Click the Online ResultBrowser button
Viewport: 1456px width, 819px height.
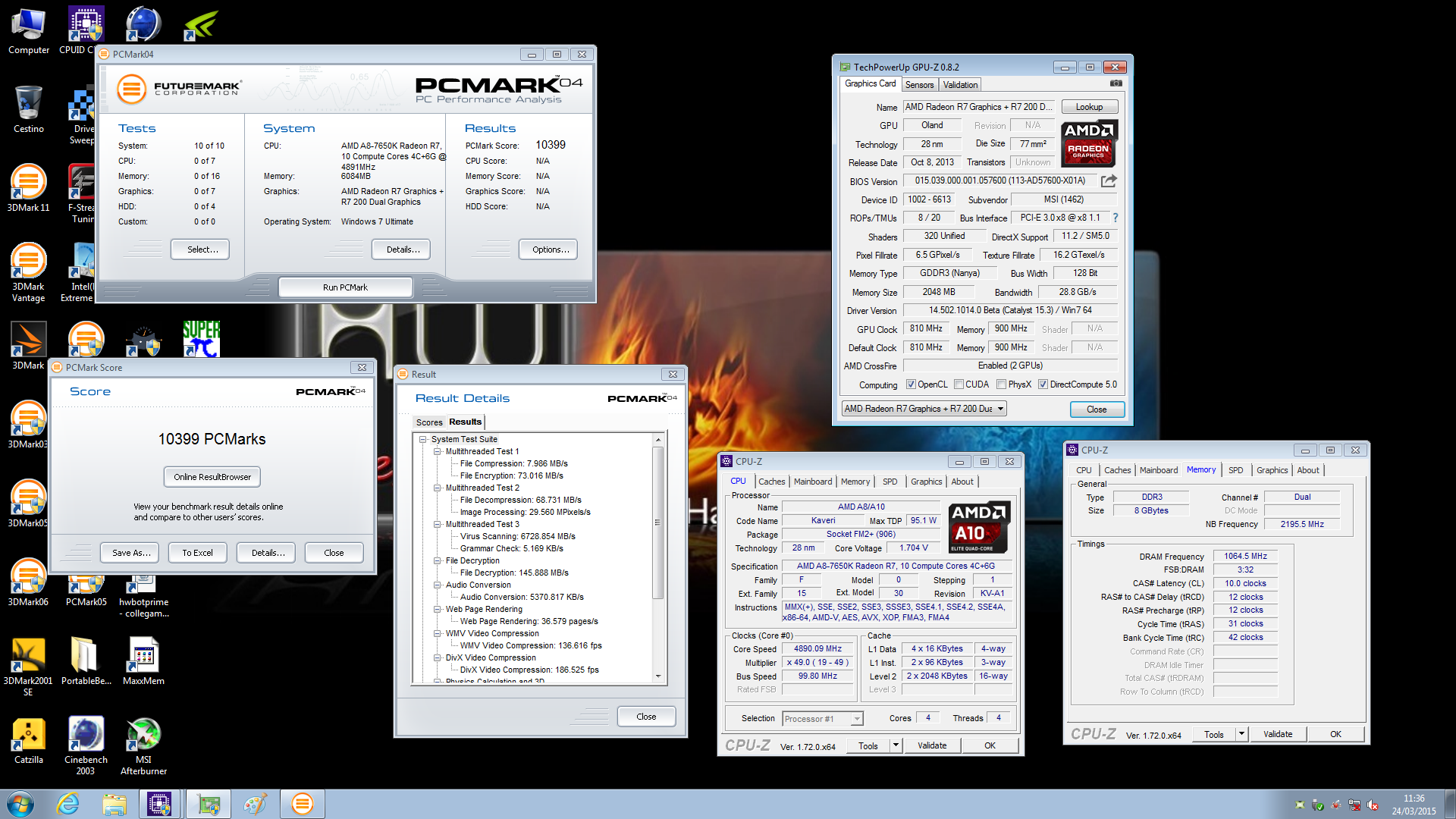click(212, 477)
